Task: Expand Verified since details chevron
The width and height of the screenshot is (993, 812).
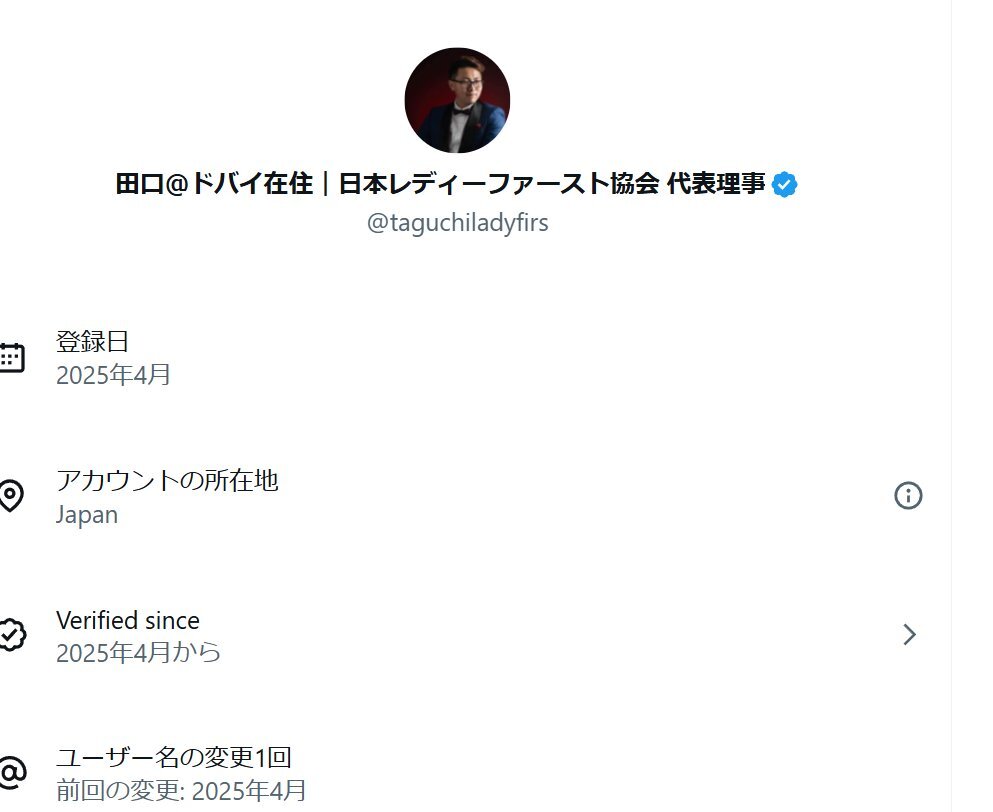Action: pos(909,635)
